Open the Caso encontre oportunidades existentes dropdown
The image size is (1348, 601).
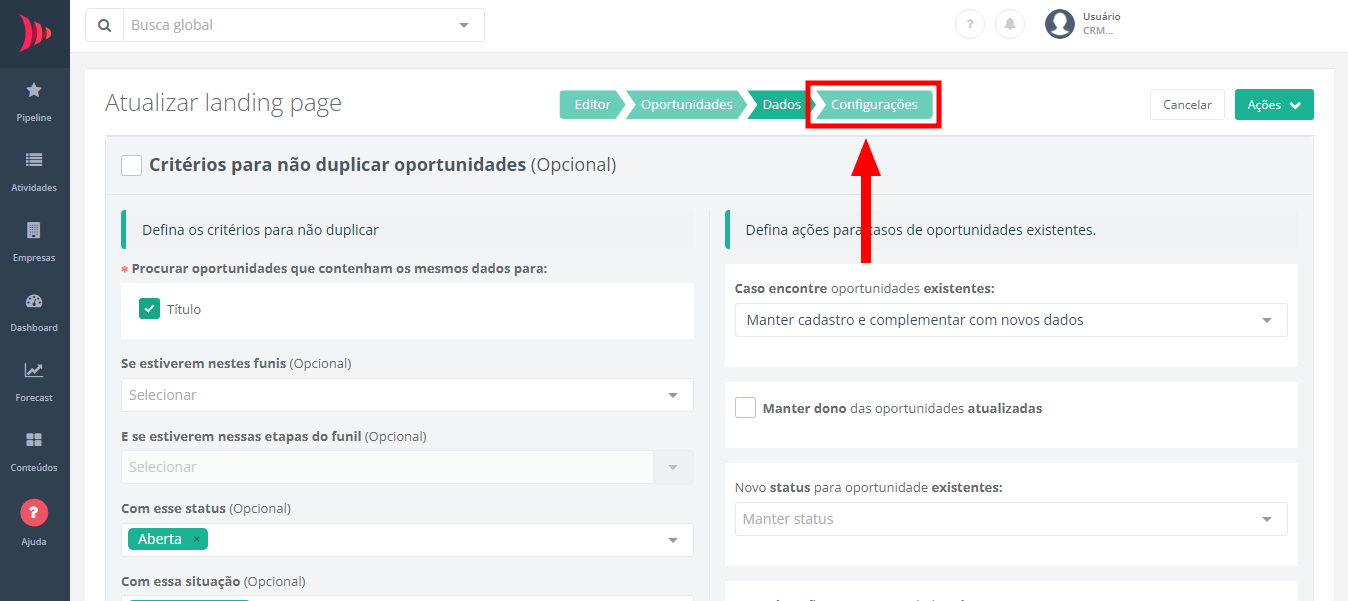pyautogui.click(x=1011, y=320)
